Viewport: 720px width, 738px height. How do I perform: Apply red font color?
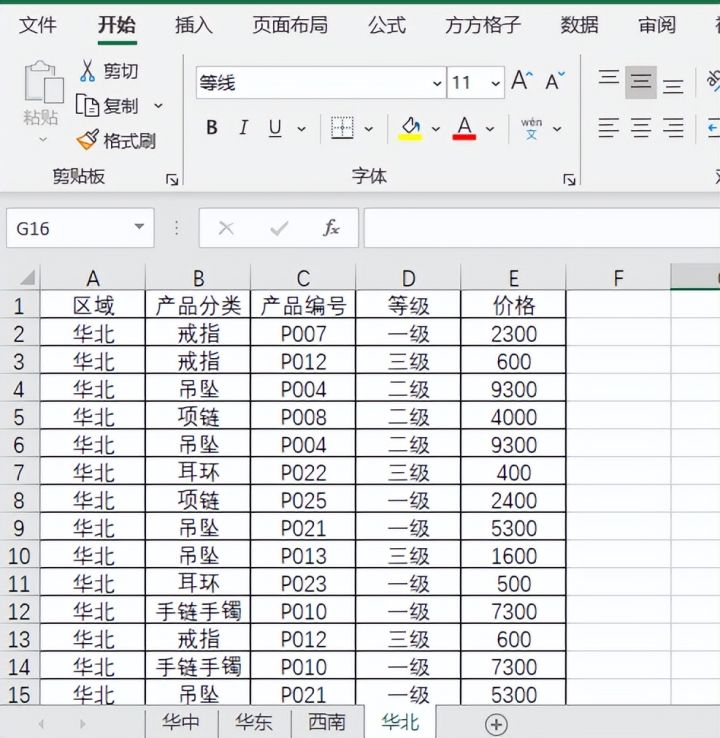(464, 128)
